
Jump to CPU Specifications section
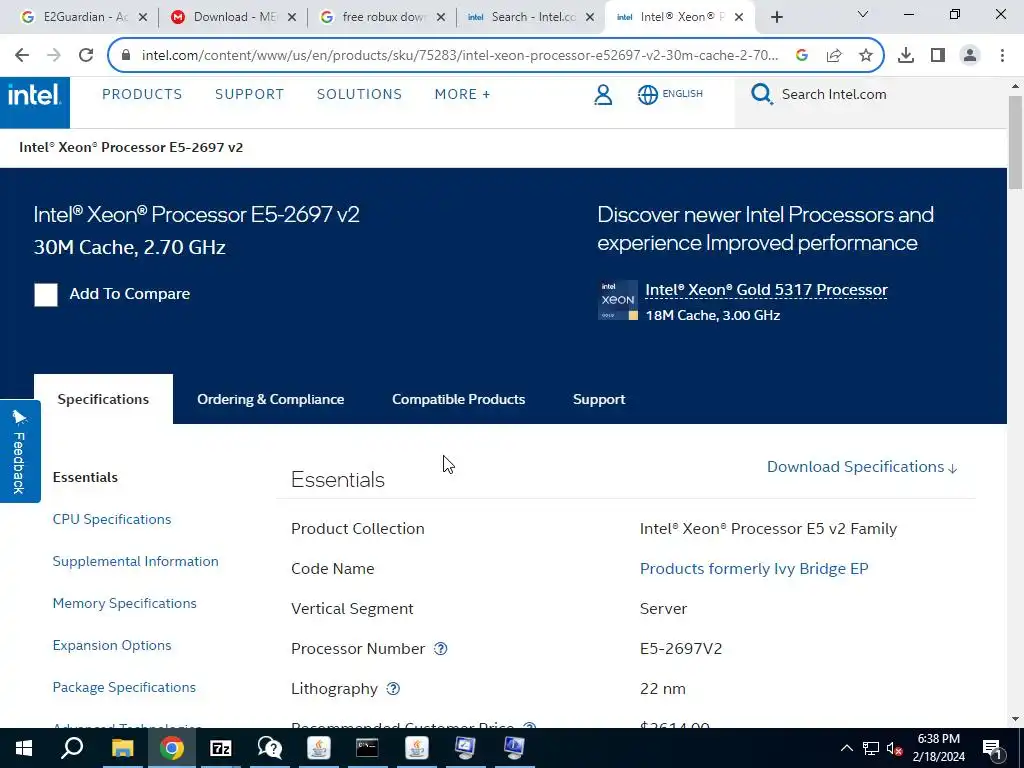112,519
